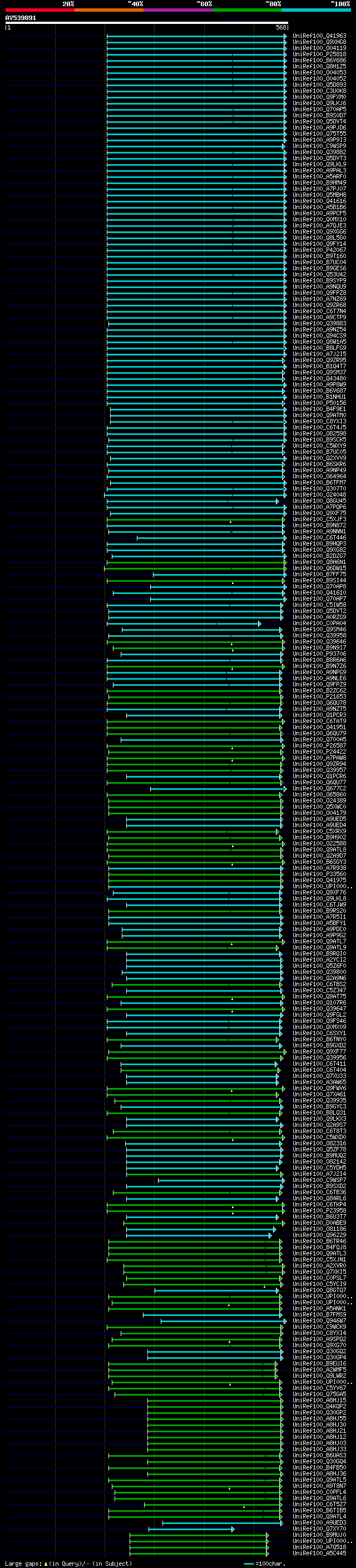The width and height of the screenshot is (356, 1568).
Task: Select label UniRef100_A7Q518
Action: click(319, 1547)
